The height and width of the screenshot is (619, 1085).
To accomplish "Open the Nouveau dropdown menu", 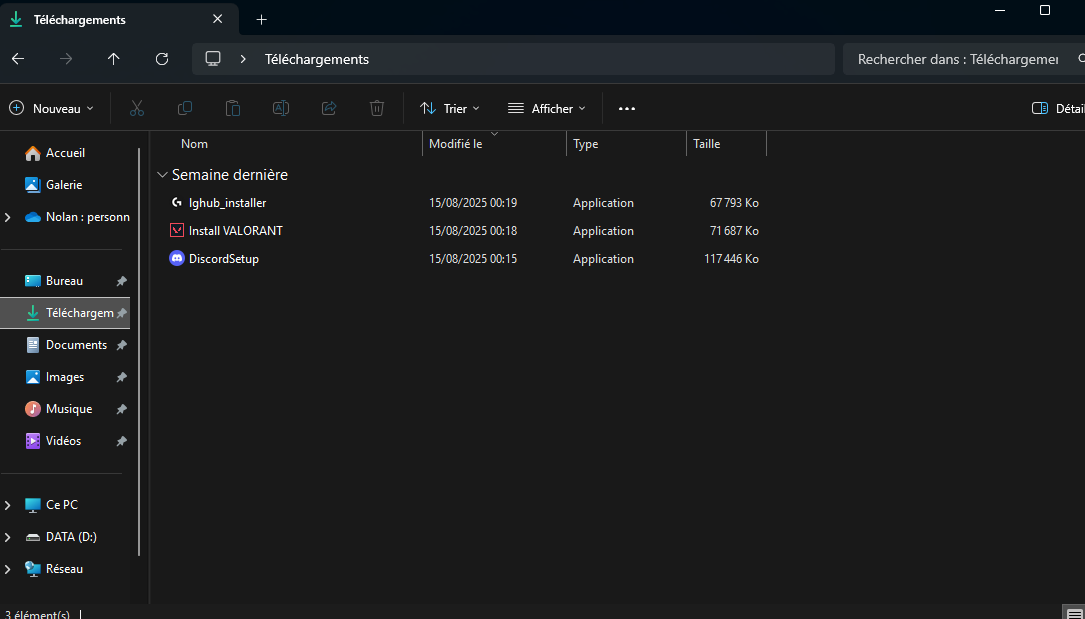I will [51, 109].
